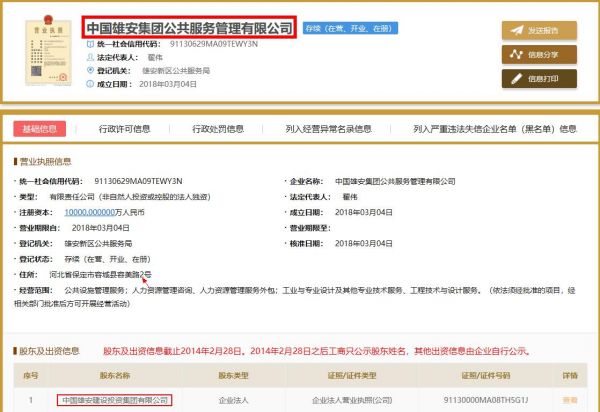600x412 pixels.
Task: Click the info icon beside 成立日期
Action: 90,84
